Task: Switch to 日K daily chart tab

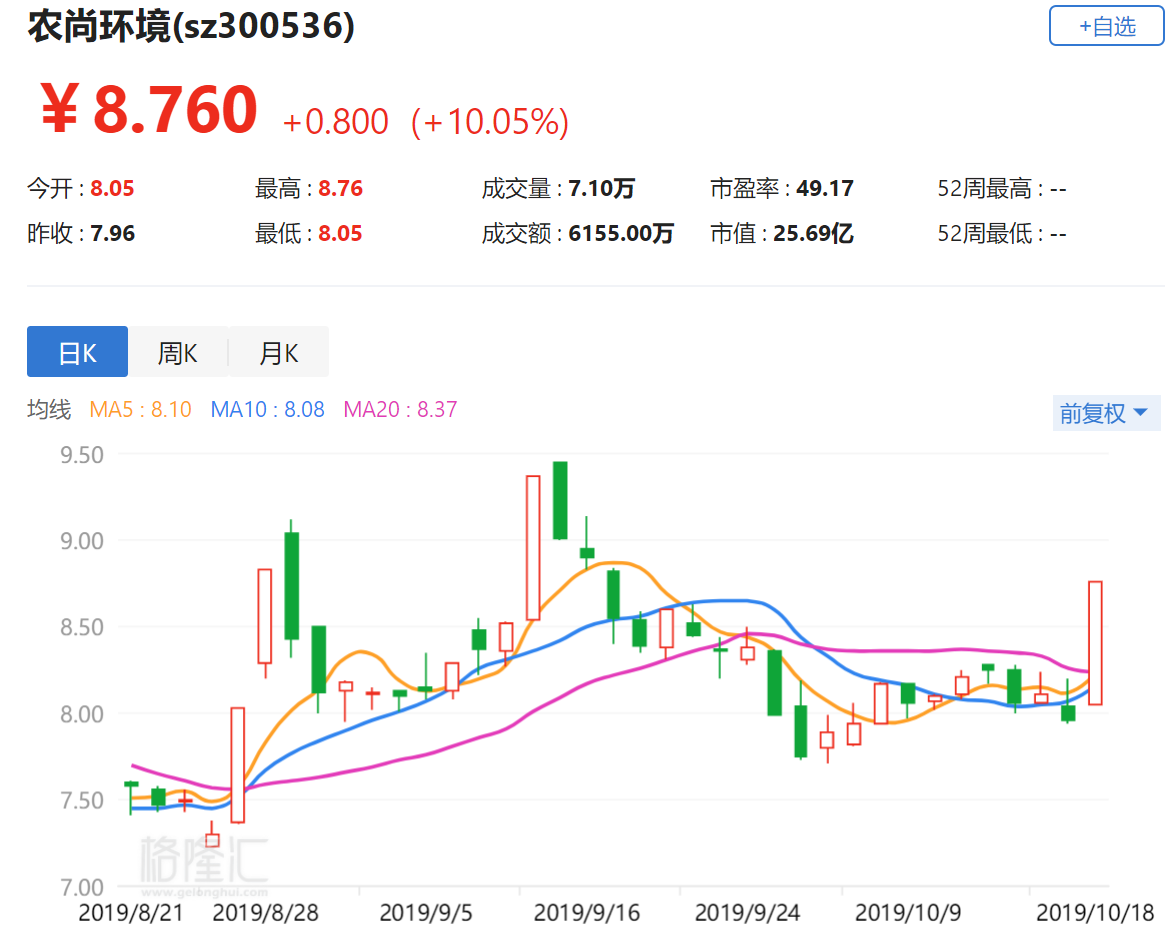Action: 78,352
